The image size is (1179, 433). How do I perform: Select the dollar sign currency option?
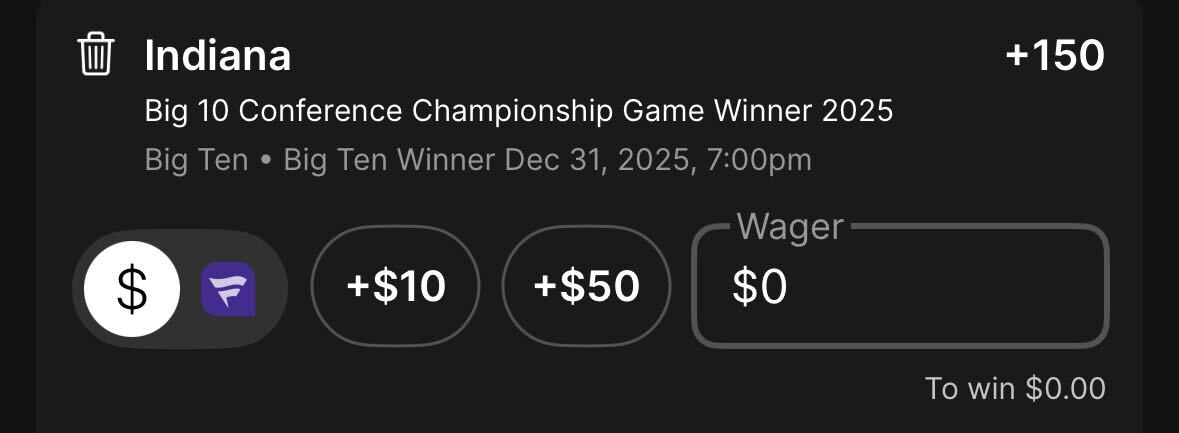coord(132,289)
